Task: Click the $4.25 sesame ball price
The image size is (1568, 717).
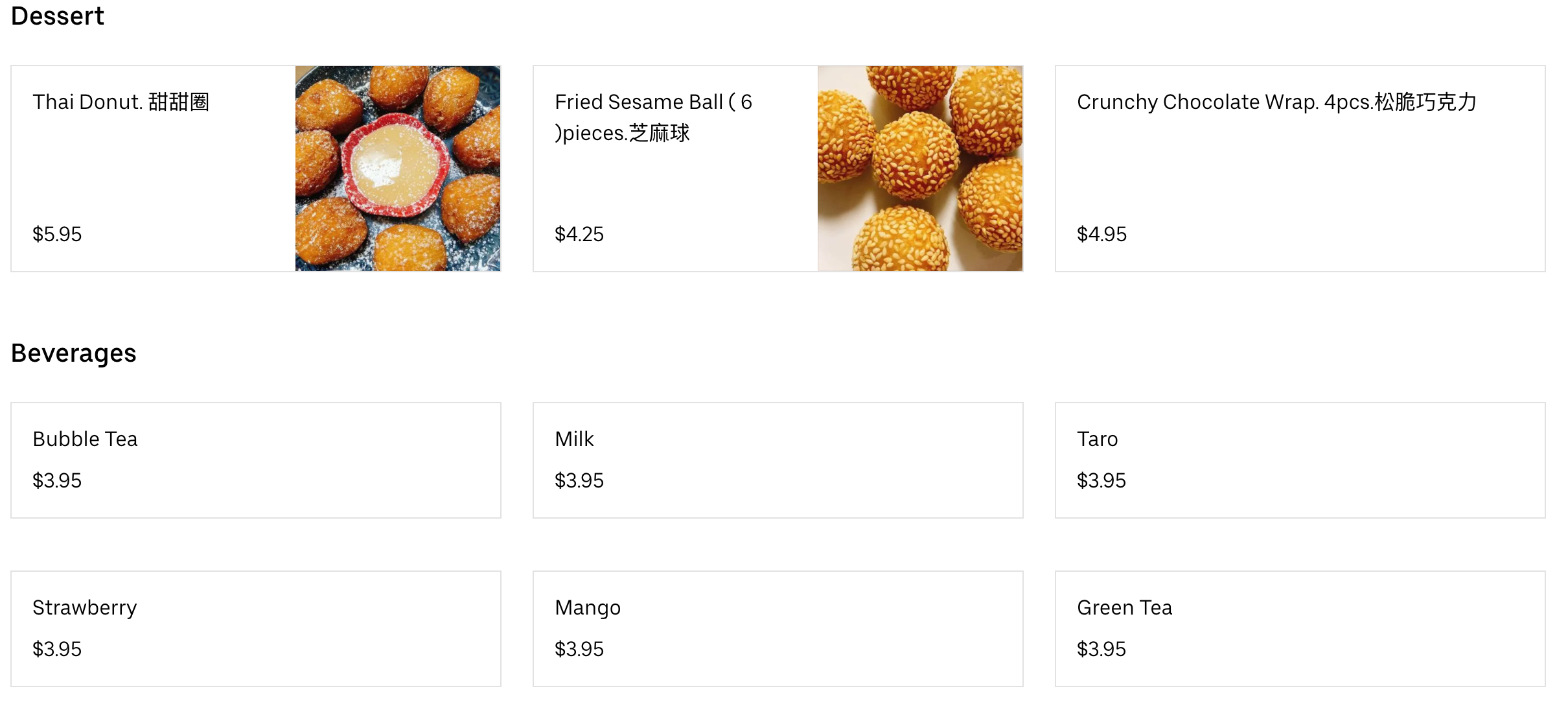Action: (579, 234)
